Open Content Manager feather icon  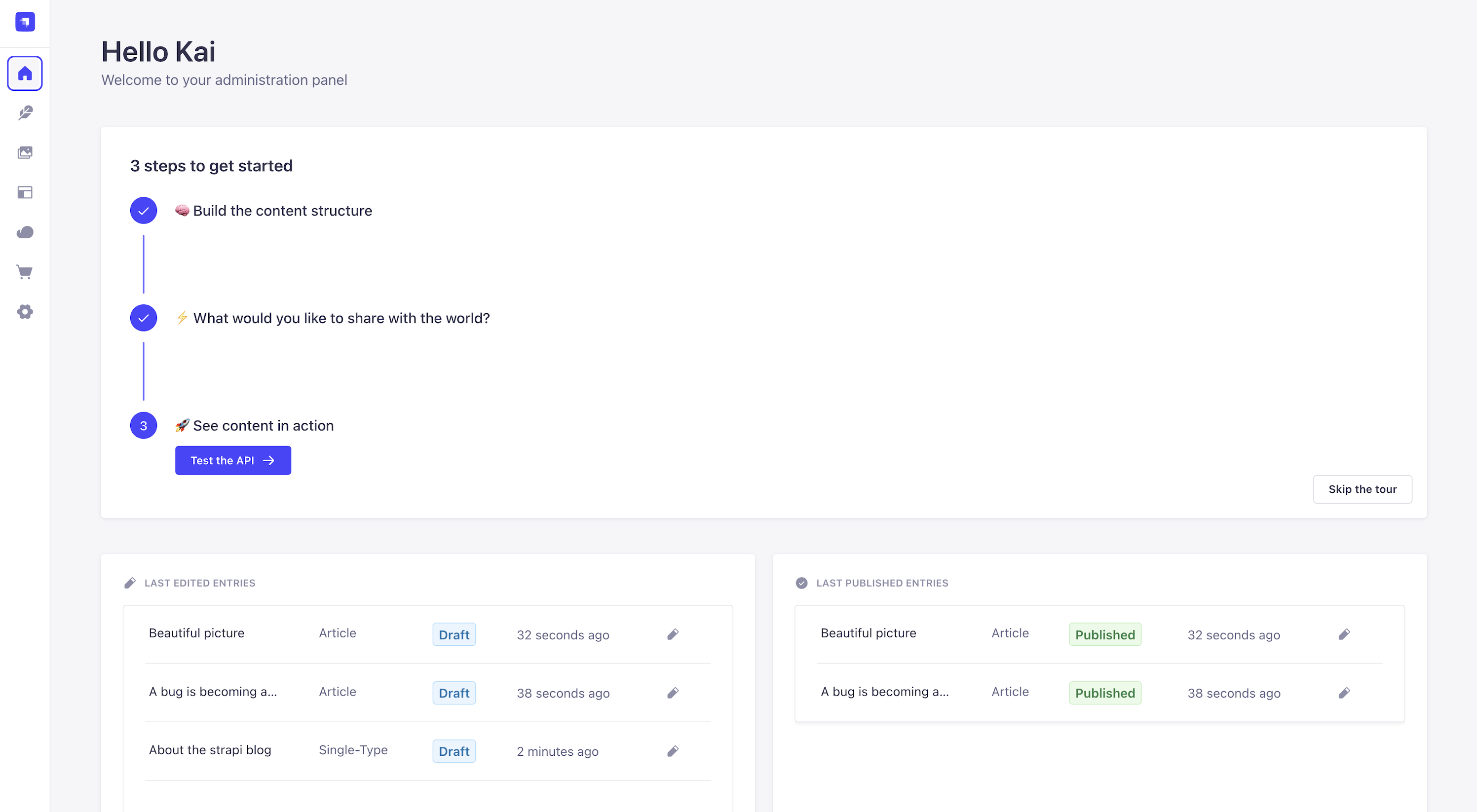tap(25, 113)
